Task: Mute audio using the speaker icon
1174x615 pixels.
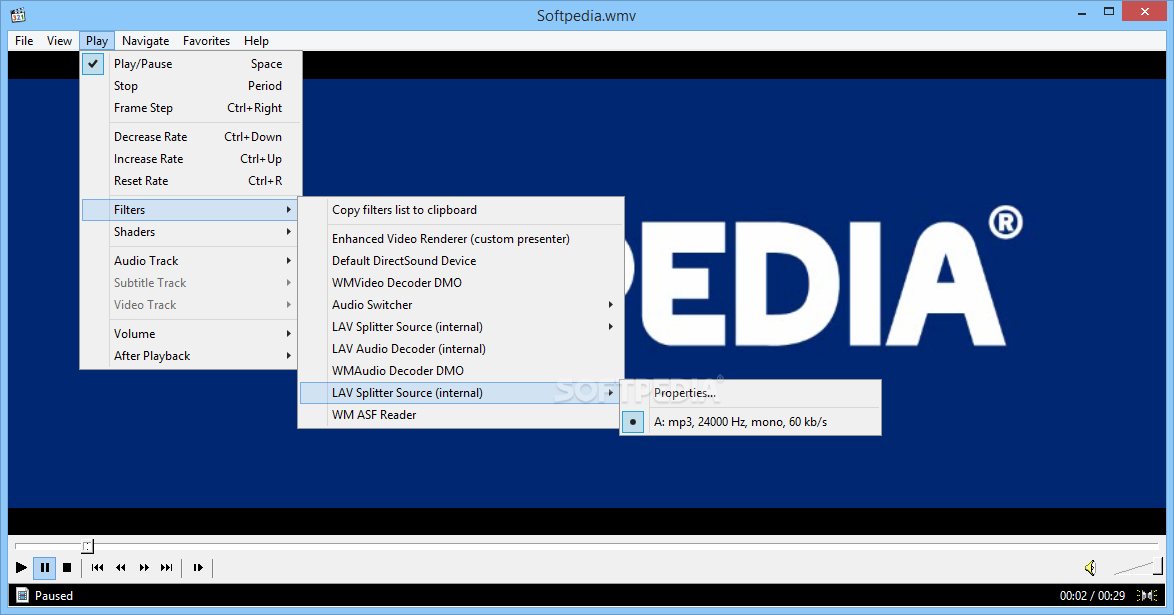Action: pyautogui.click(x=1091, y=568)
